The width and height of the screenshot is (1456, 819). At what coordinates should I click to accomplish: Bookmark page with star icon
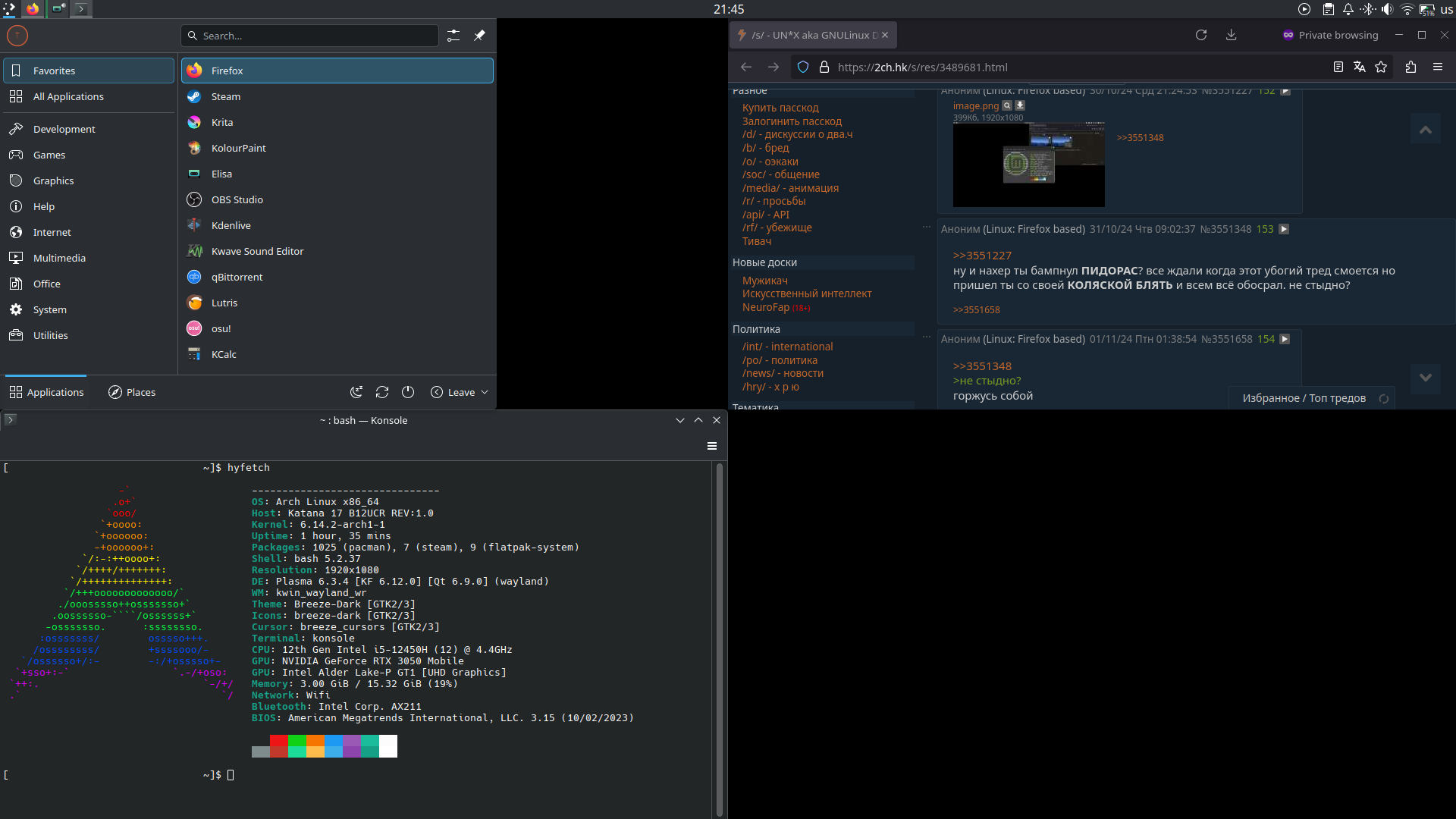pos(1381,67)
